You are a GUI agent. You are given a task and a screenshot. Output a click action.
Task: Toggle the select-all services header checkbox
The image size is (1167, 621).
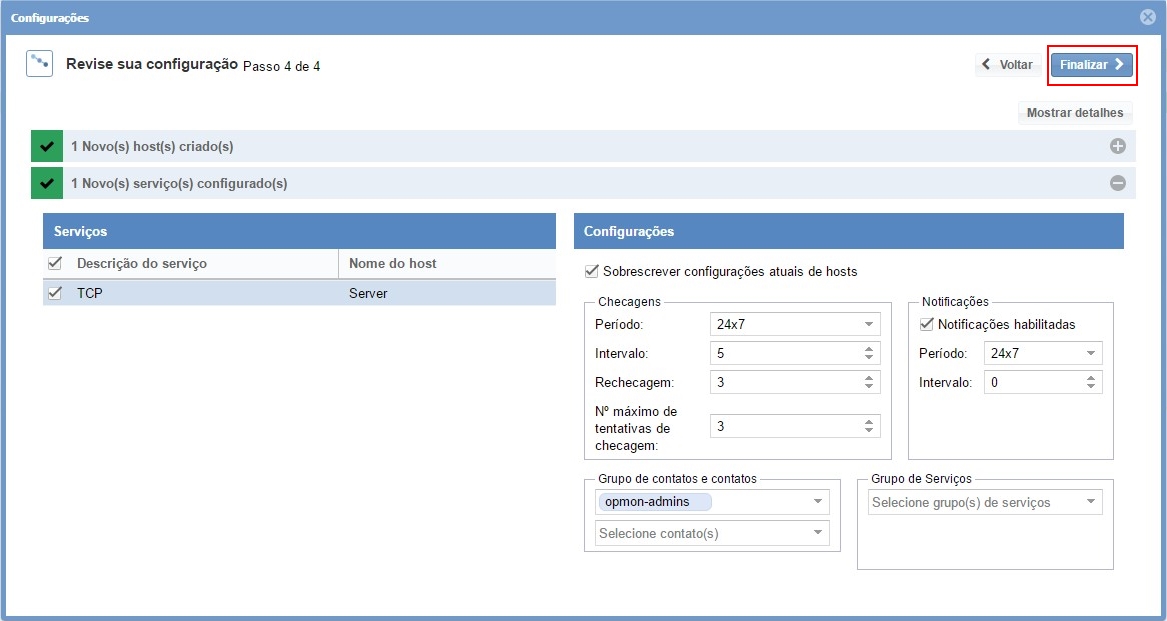(x=55, y=263)
